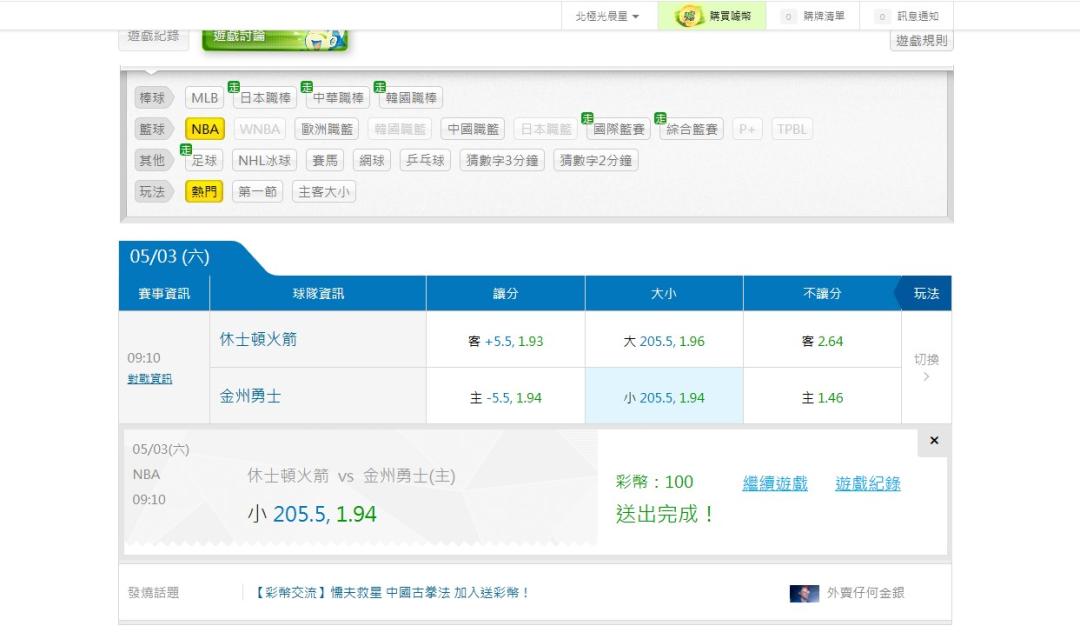Screen dimensions: 1080x639
Task: Open the 遊戲討論 green banner
Action: [x=275, y=39]
